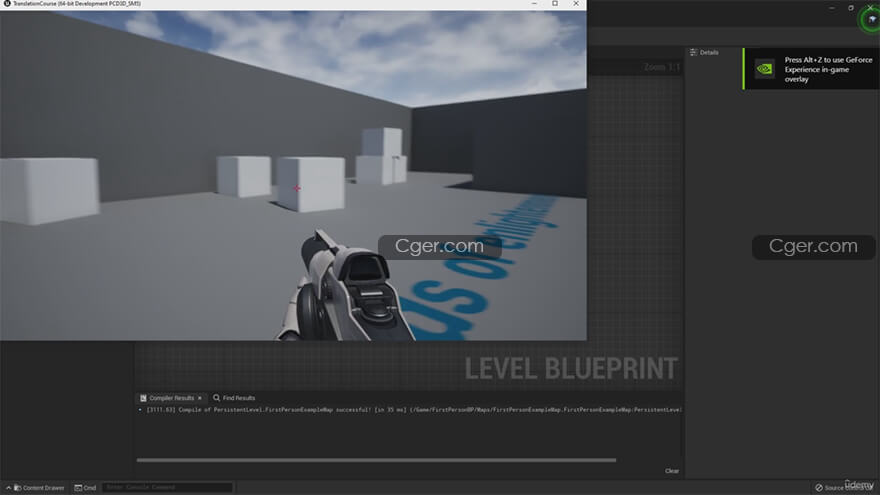Maximize the TranslationCourse game window
The height and width of the screenshot is (495, 880).
click(x=555, y=5)
